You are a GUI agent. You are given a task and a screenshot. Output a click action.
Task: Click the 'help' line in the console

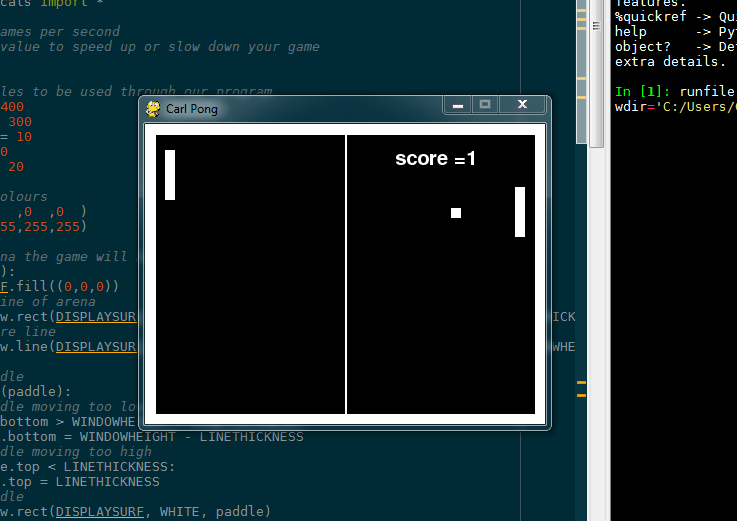[675, 32]
